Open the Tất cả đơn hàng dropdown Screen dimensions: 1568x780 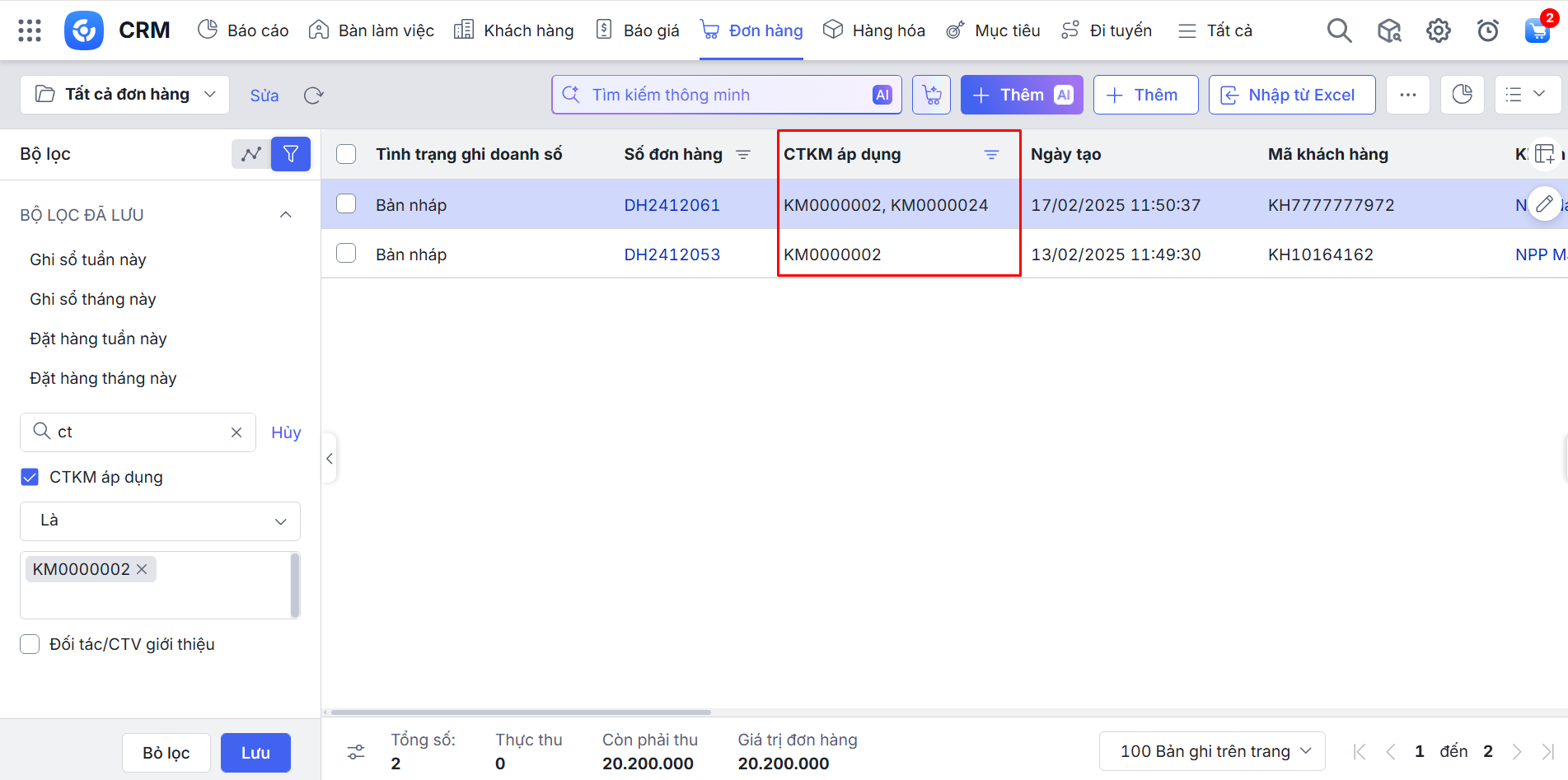[125, 95]
